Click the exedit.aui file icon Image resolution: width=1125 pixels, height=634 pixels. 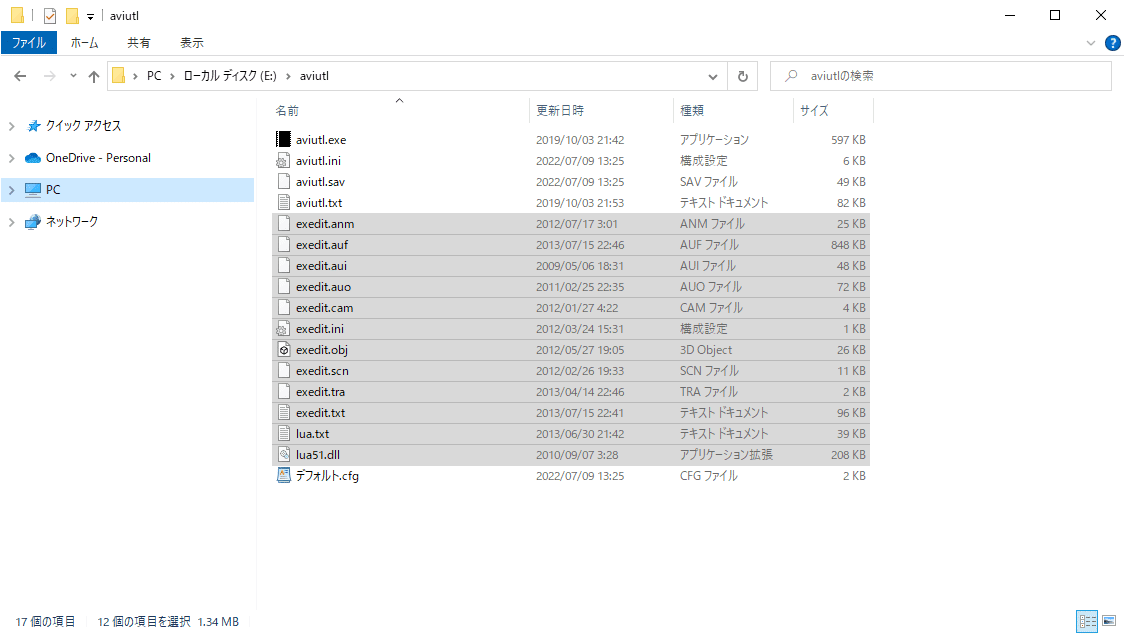(x=283, y=265)
